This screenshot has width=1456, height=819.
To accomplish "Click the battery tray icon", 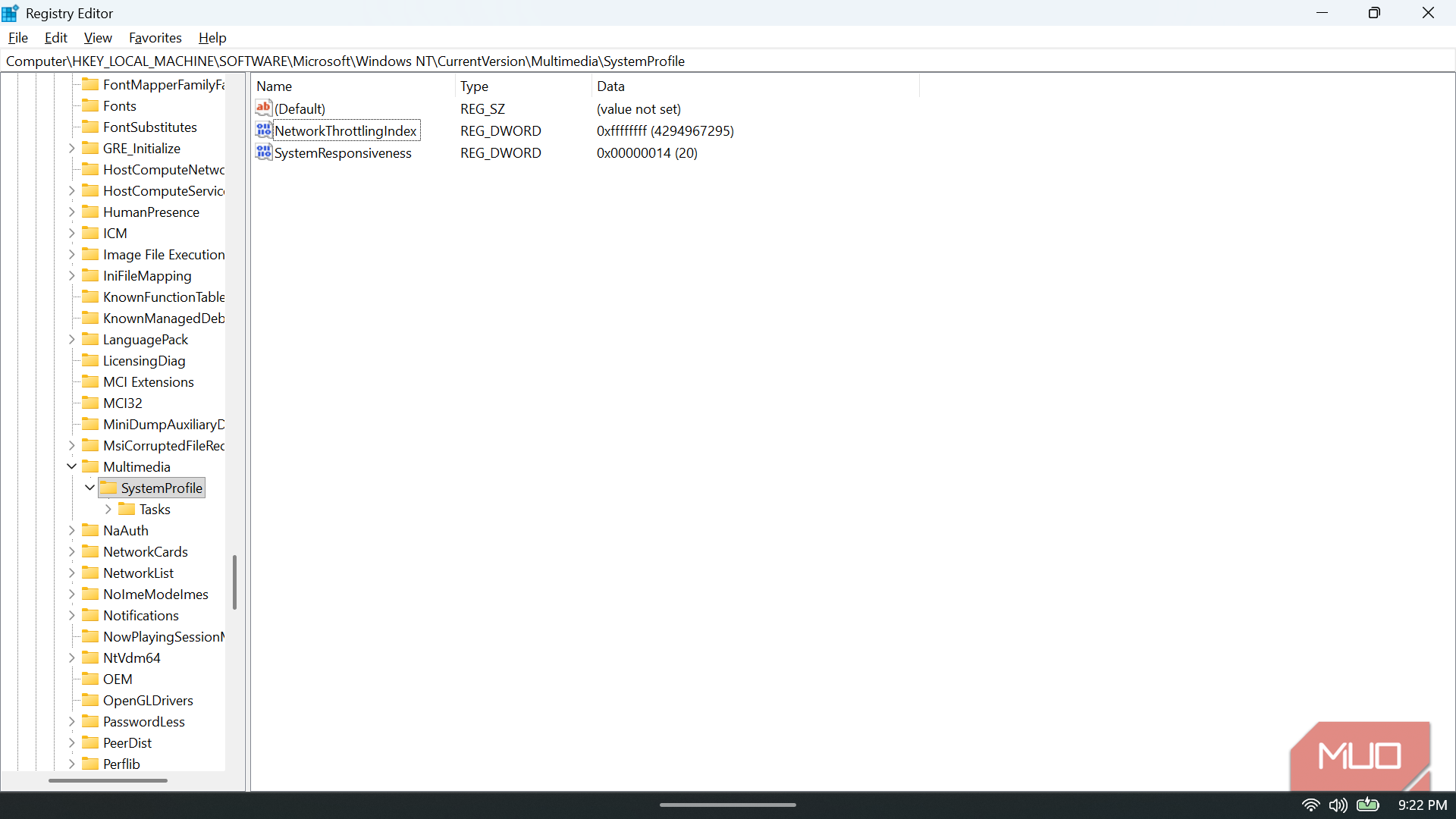I will [1368, 805].
